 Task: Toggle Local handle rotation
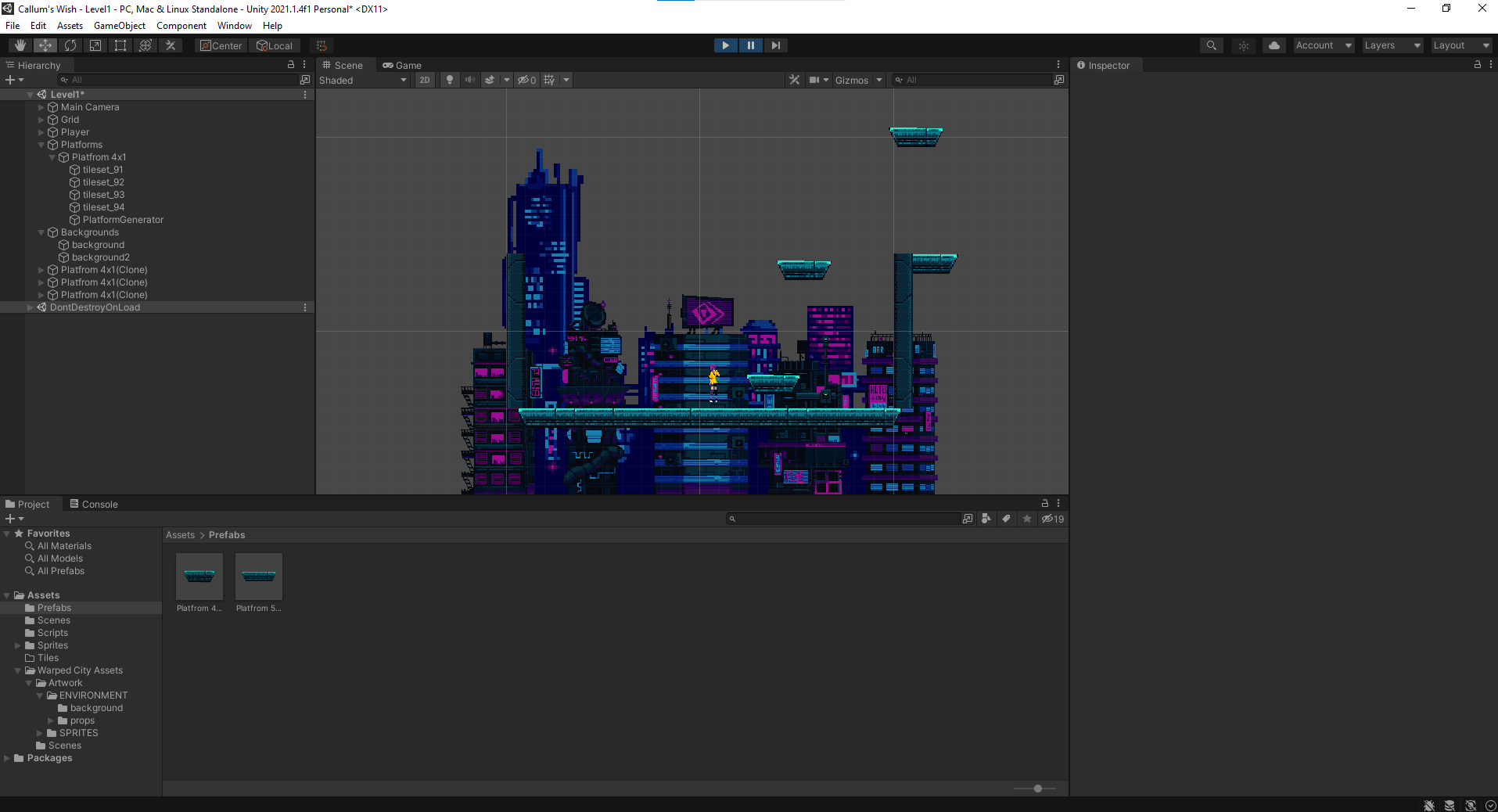pos(275,45)
